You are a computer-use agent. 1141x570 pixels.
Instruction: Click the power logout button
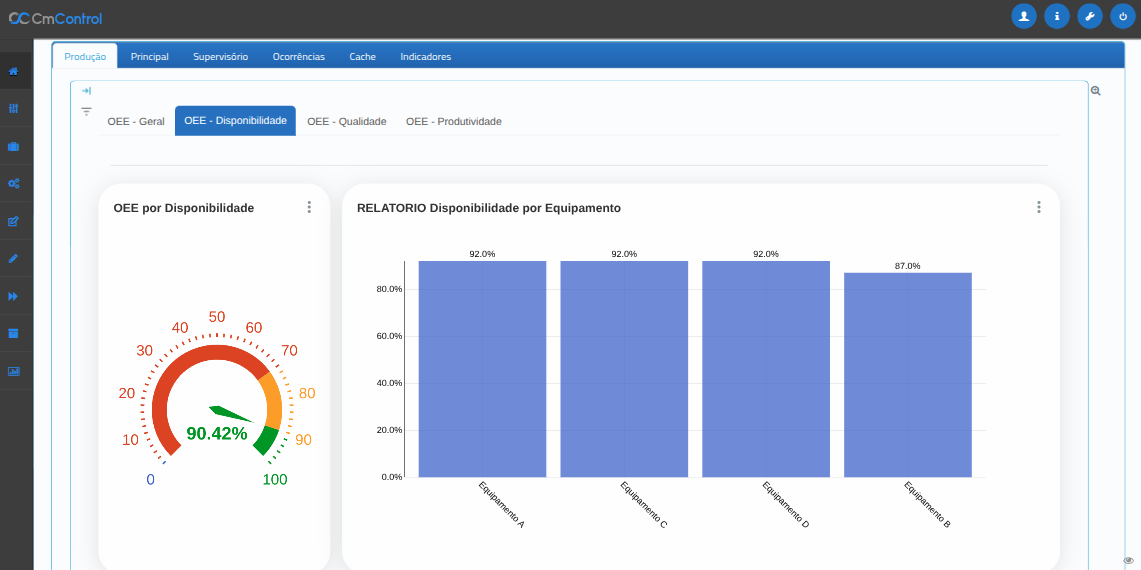click(x=1122, y=16)
